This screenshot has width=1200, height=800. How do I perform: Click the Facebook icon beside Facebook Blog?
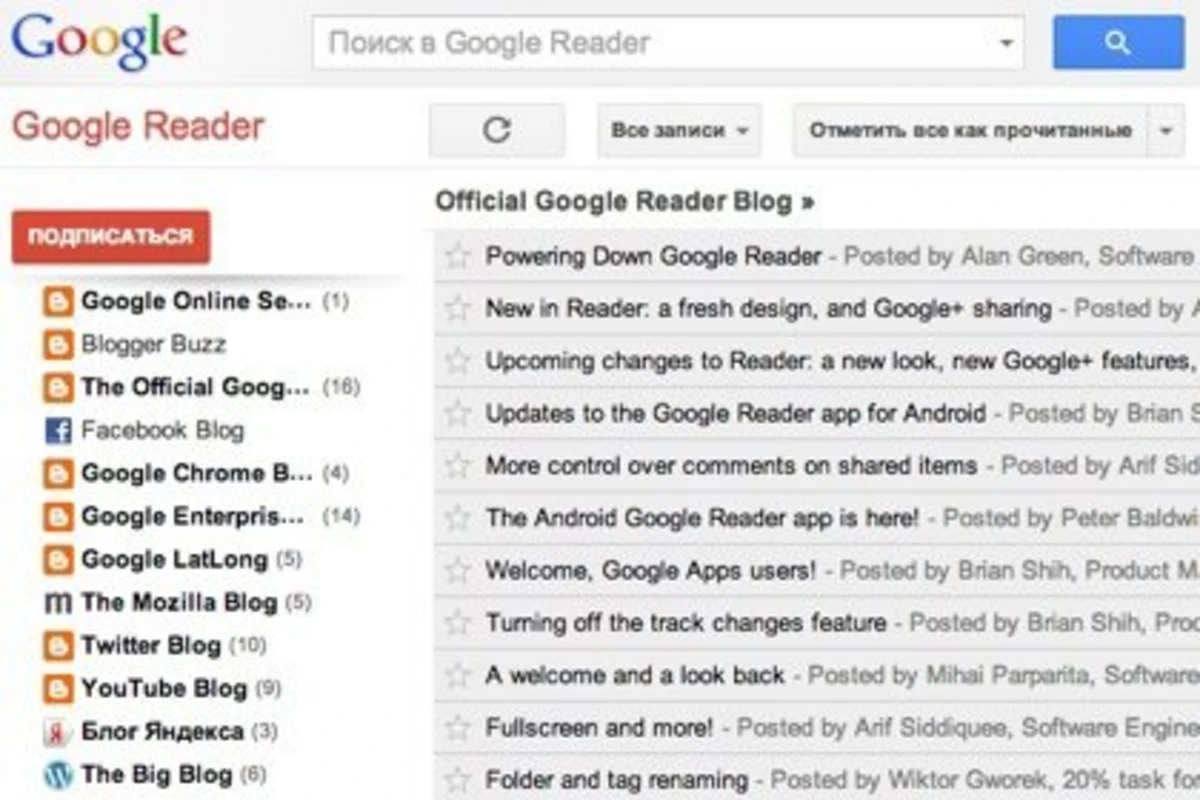pos(58,431)
